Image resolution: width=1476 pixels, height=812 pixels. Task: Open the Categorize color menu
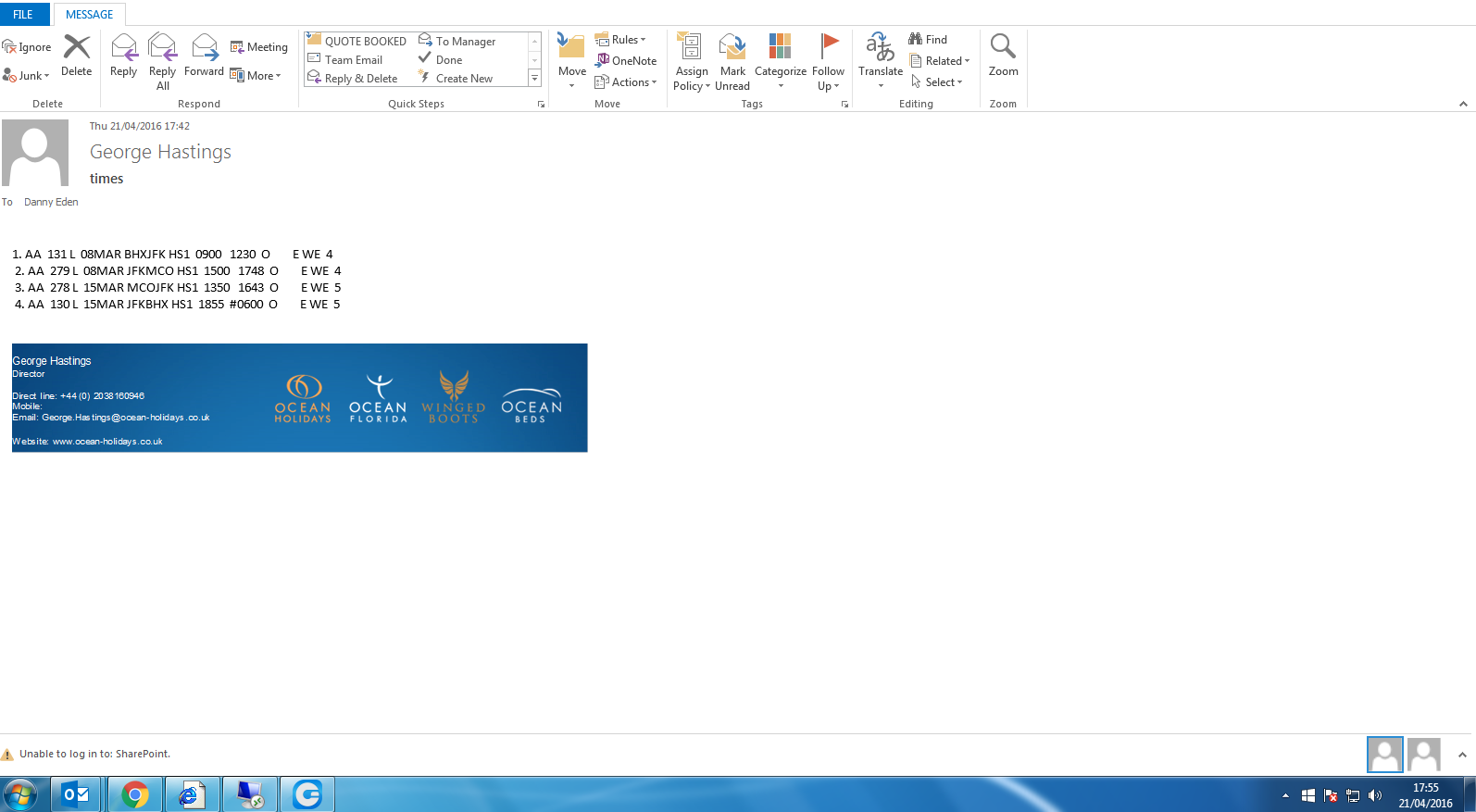(x=781, y=61)
